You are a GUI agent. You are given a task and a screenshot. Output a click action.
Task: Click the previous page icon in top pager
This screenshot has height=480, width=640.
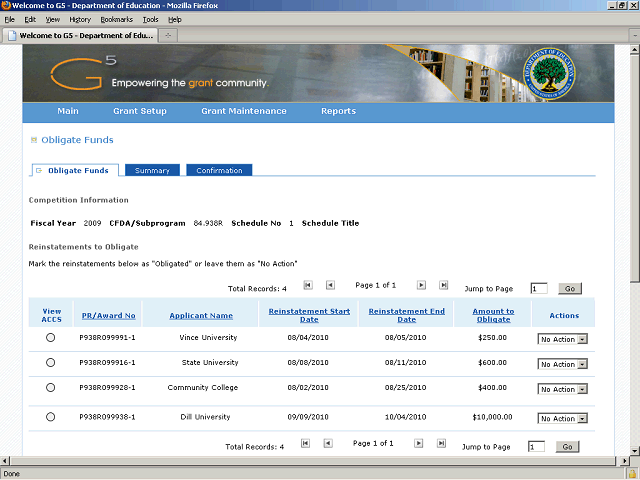(331, 285)
